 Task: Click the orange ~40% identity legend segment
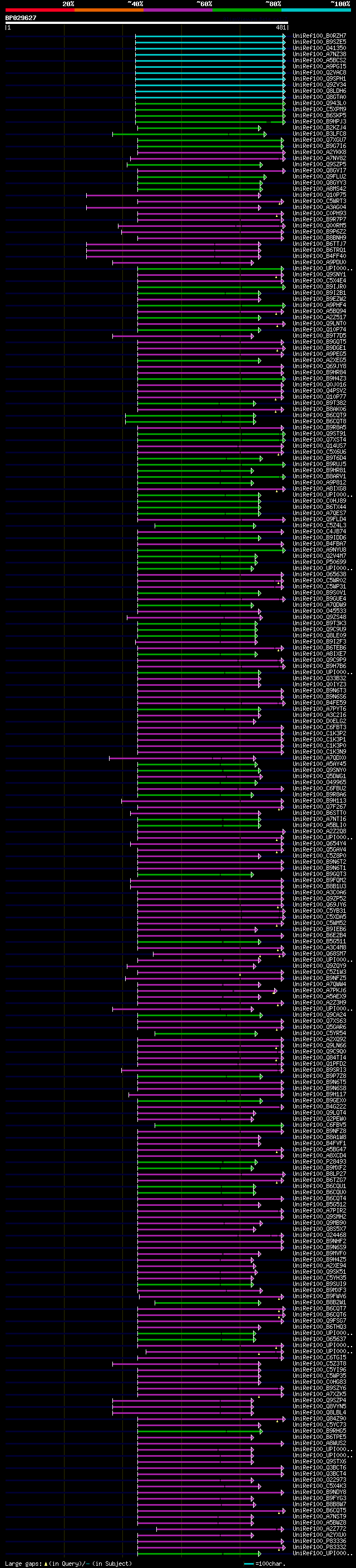(x=109, y=10)
